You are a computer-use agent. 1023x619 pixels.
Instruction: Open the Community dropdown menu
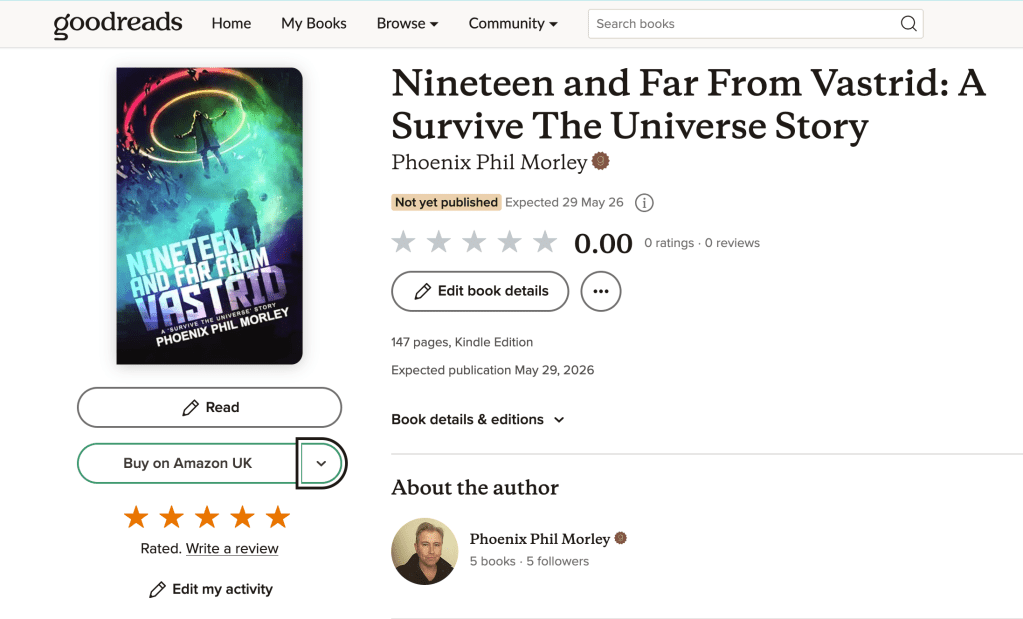513,23
